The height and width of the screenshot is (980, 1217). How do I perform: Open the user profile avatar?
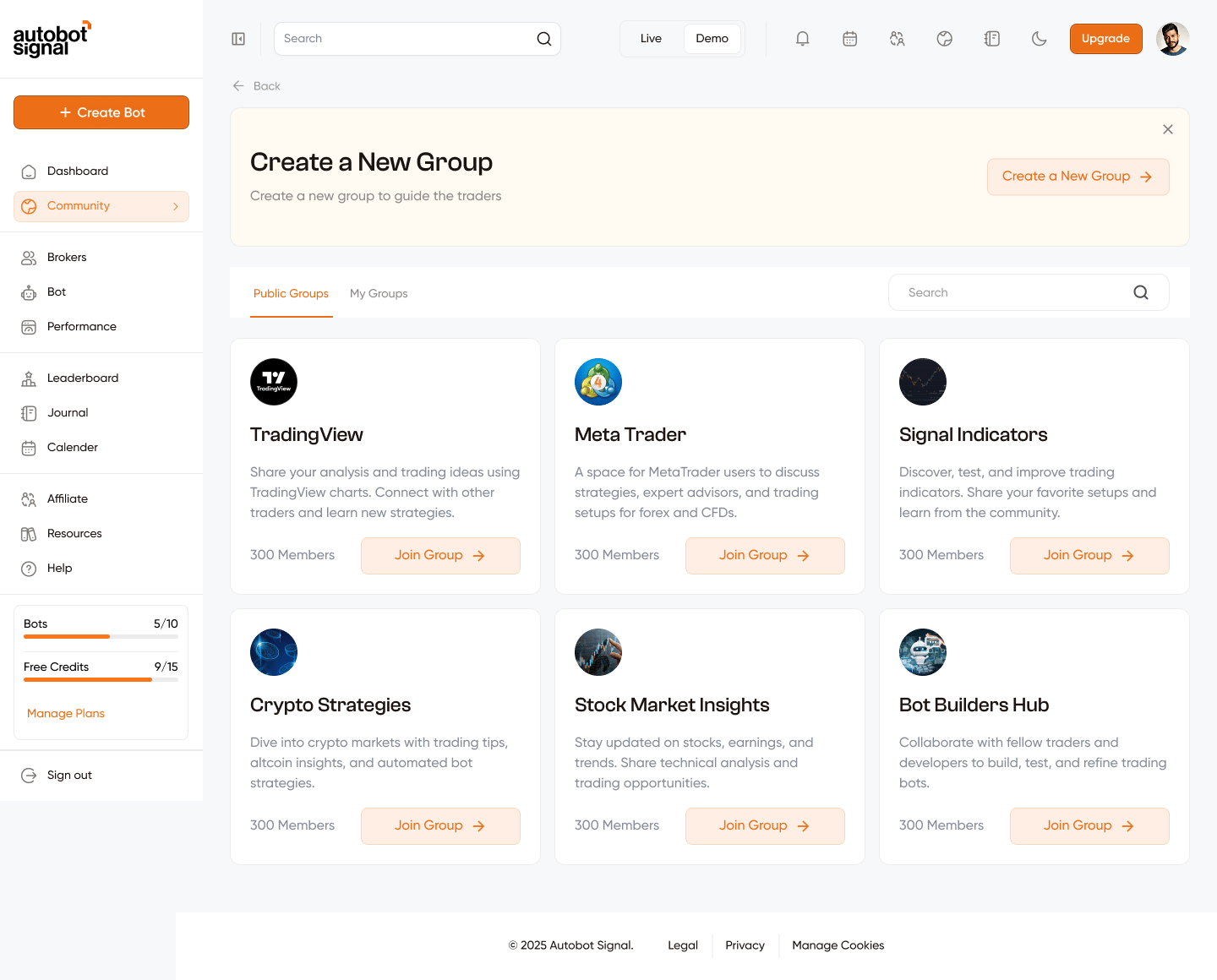1173,39
